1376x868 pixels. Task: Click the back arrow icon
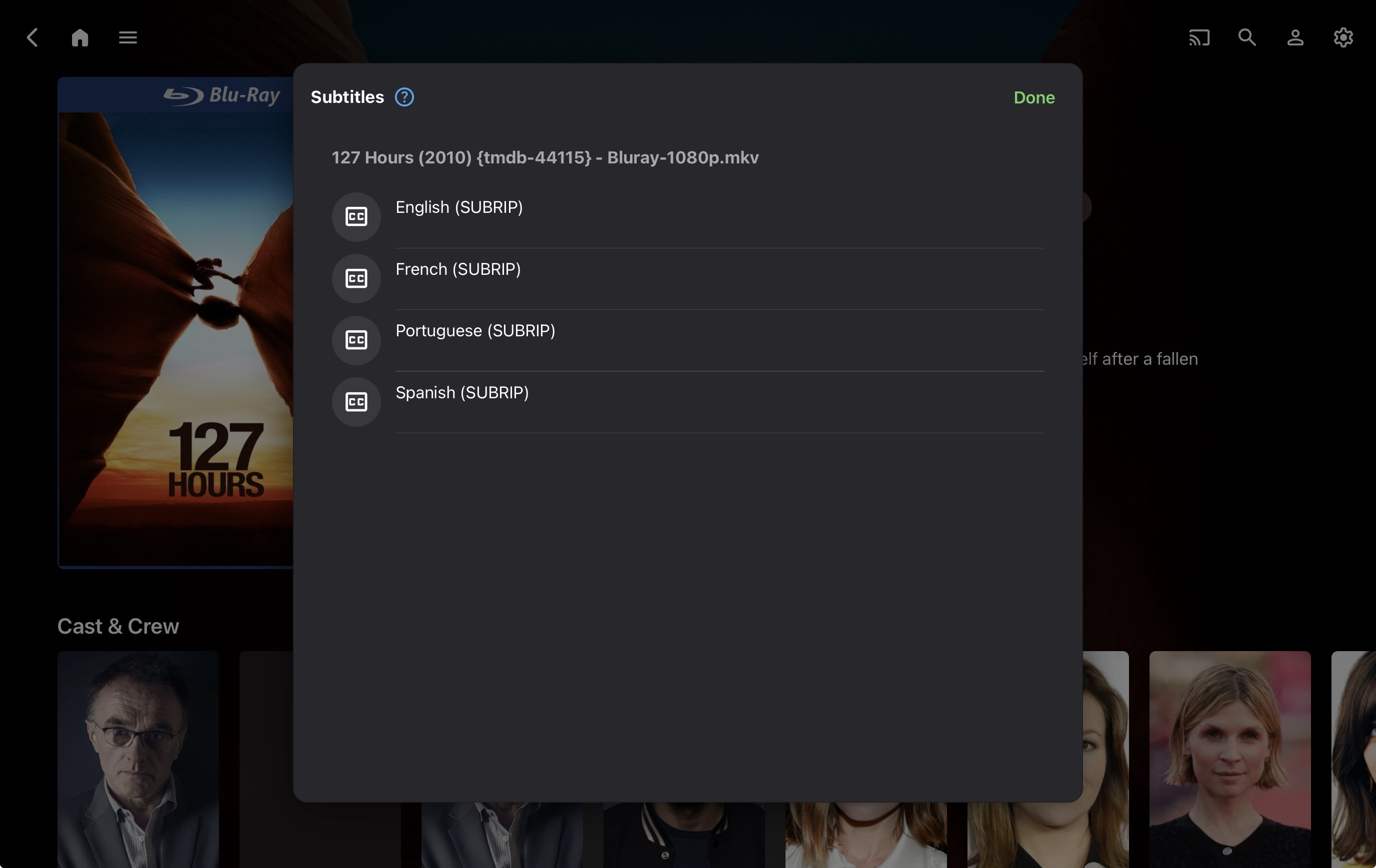[32, 37]
